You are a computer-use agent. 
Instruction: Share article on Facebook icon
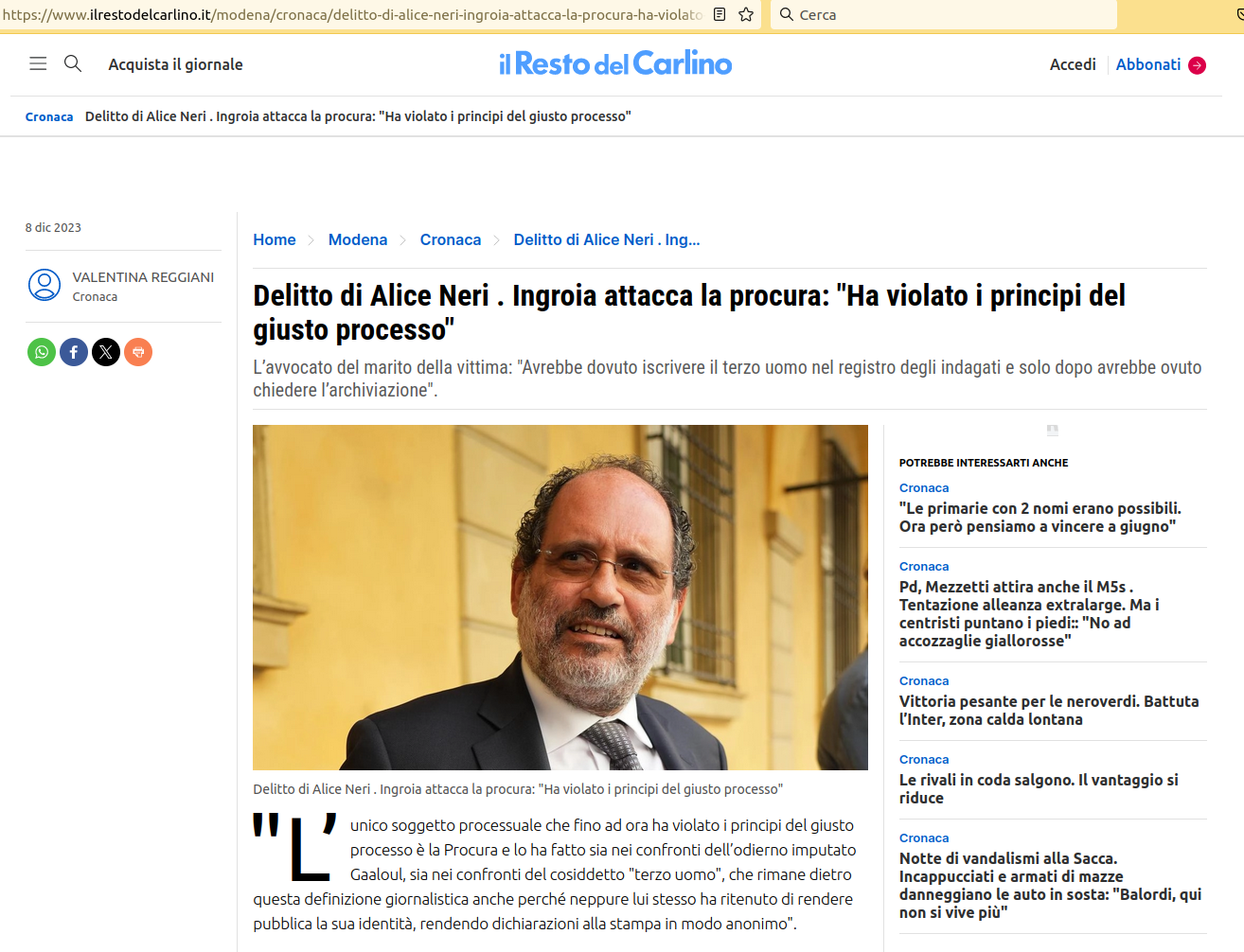[74, 352]
